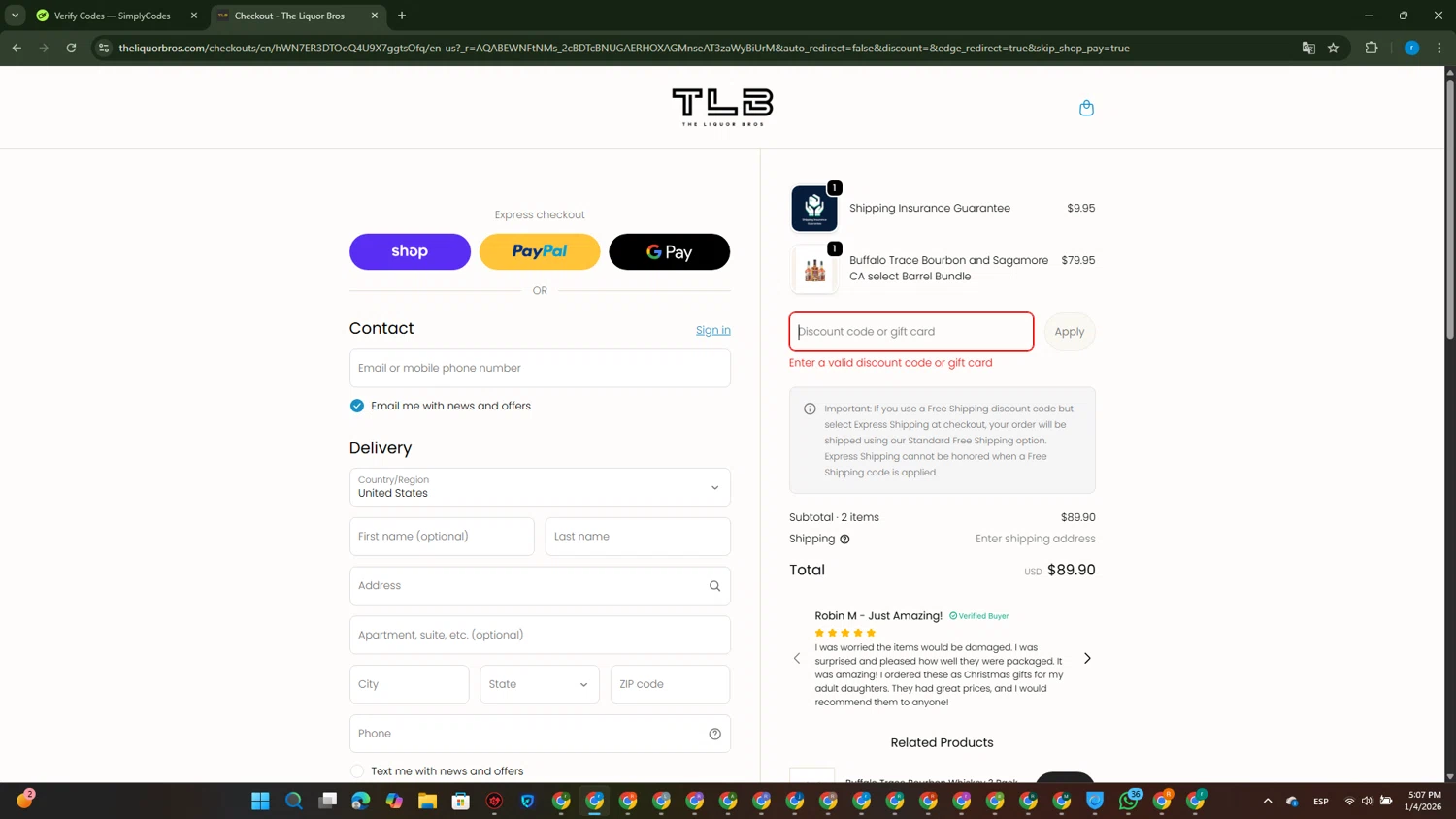Click the shipping info question icon
Image resolution: width=1456 pixels, height=819 pixels.
tap(844, 540)
